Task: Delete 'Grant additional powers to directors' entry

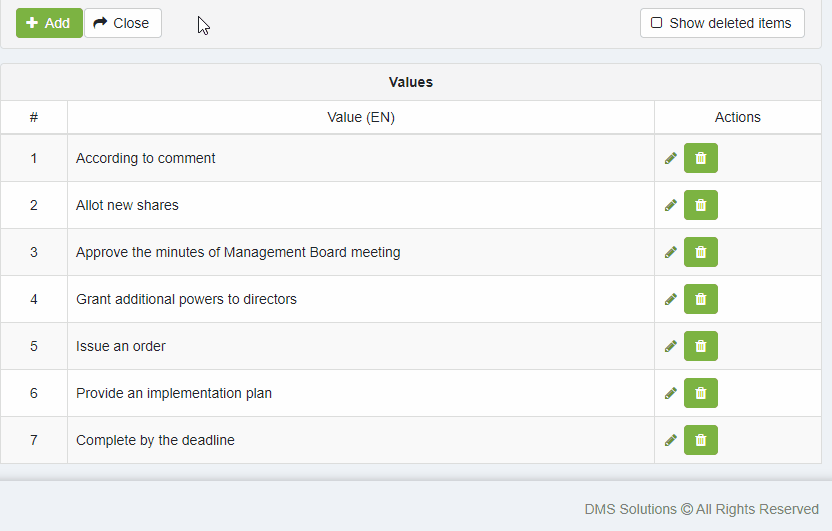Action: tap(700, 299)
